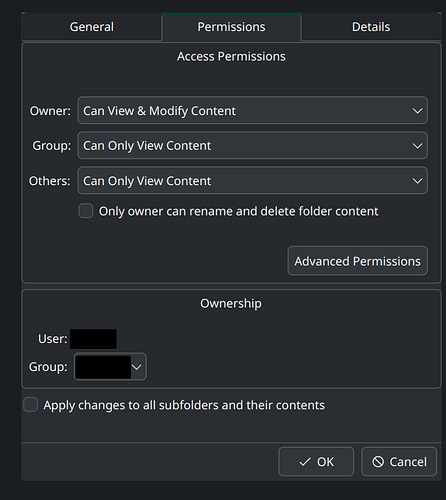Click the Apply changes checkbox label text
The height and width of the screenshot is (500, 446).
pyautogui.click(x=184, y=405)
